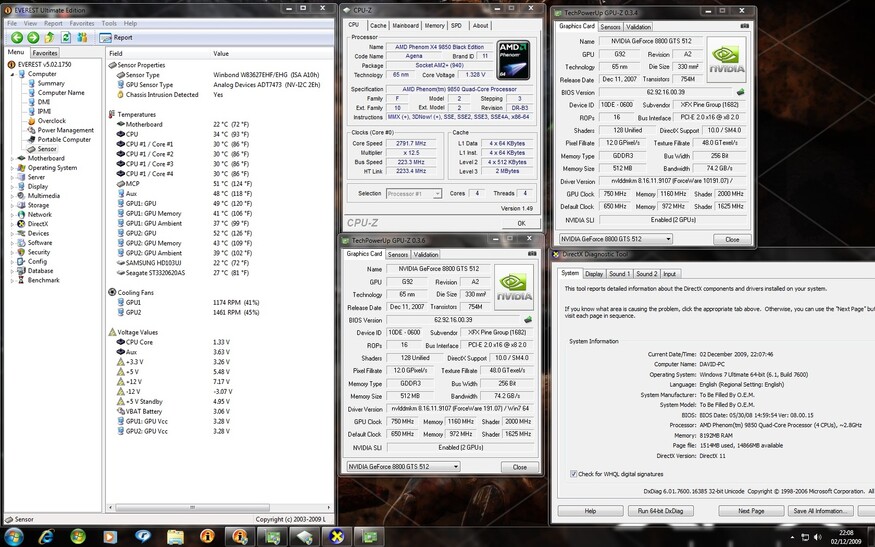Open Sensors tab in GPU-Z 0.3.6 window
The image size is (875, 547).
click(x=398, y=255)
